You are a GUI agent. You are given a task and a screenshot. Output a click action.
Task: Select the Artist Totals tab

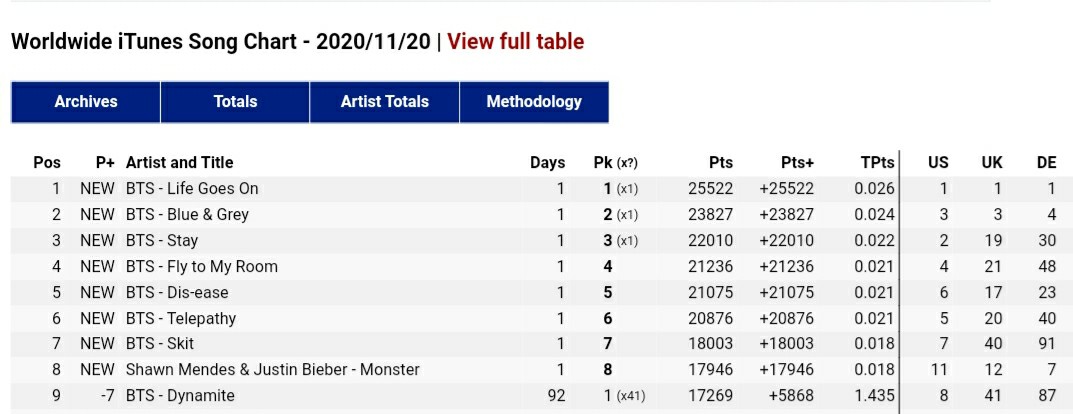click(x=384, y=102)
